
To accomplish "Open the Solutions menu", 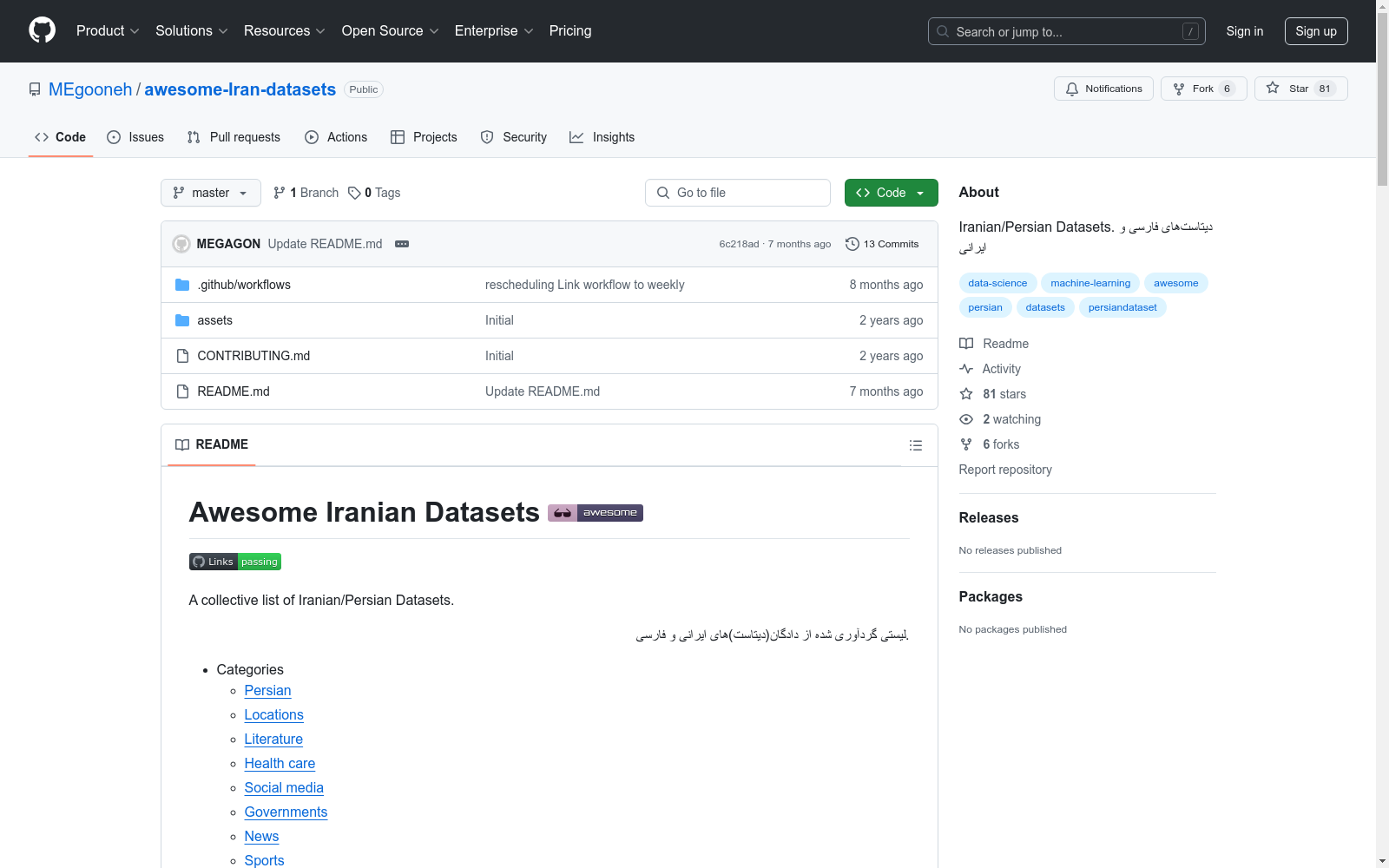I will [x=192, y=31].
